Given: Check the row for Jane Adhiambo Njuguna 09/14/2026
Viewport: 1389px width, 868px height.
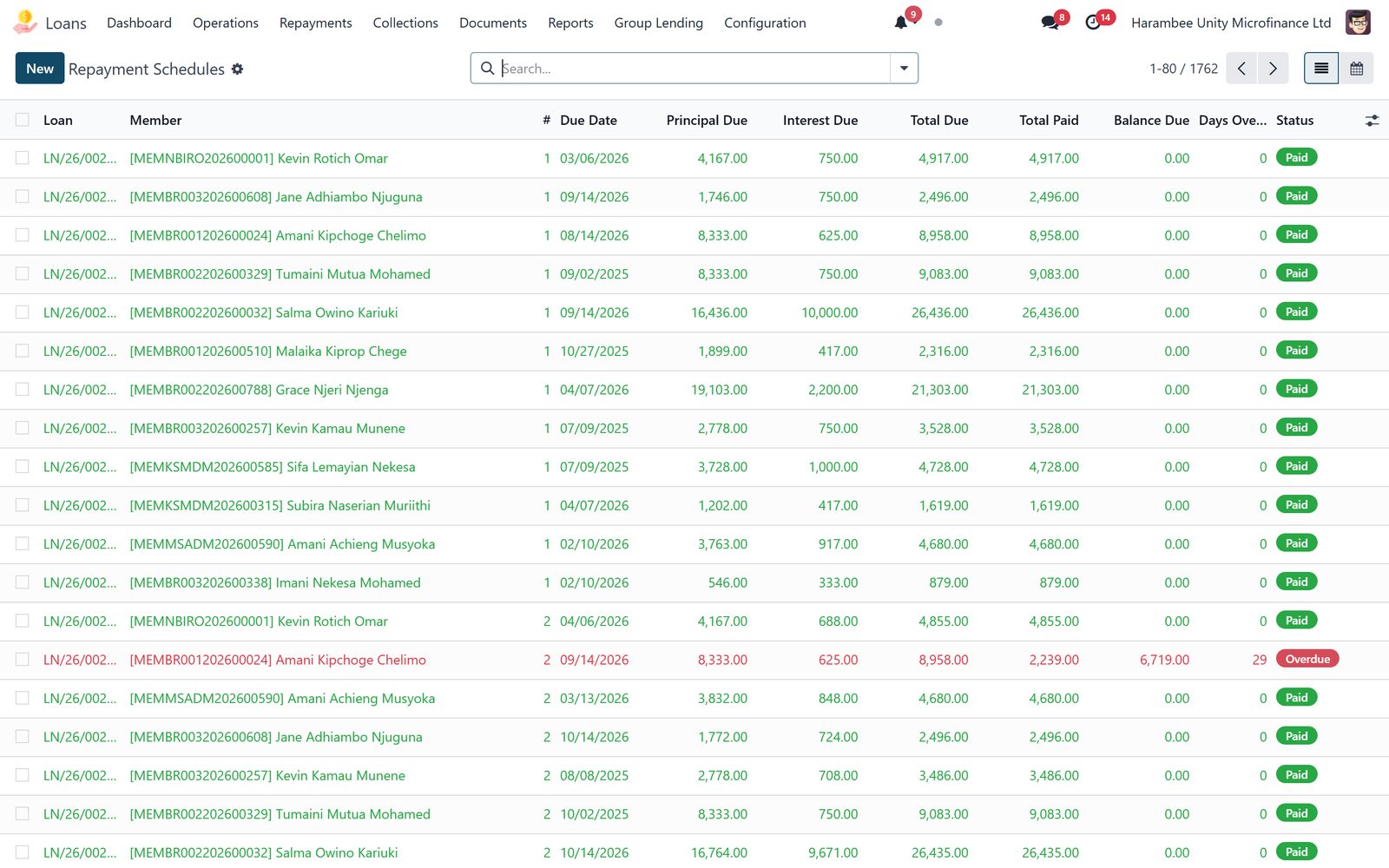Looking at the screenshot, I should click(23, 197).
